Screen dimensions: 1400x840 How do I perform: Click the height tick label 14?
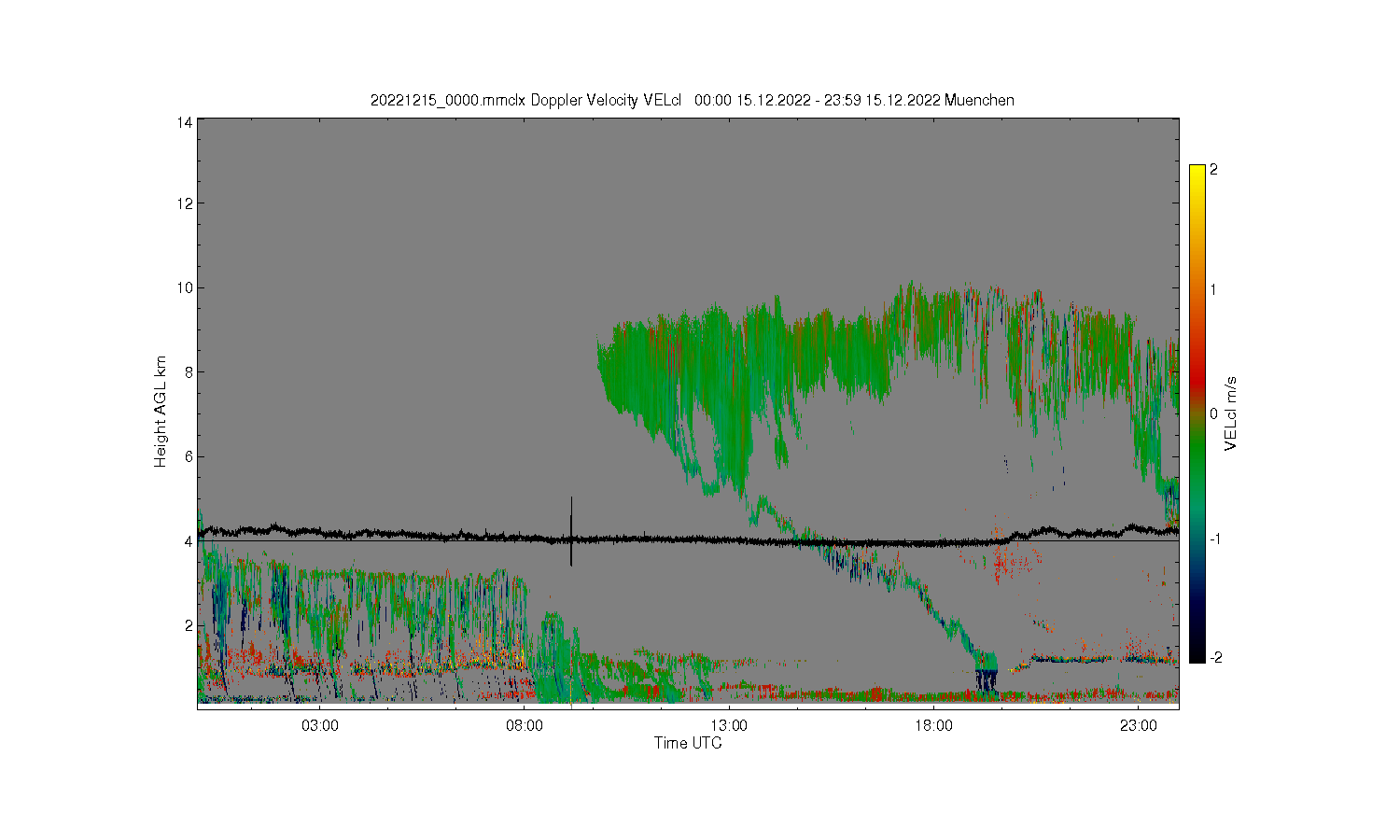(x=185, y=122)
